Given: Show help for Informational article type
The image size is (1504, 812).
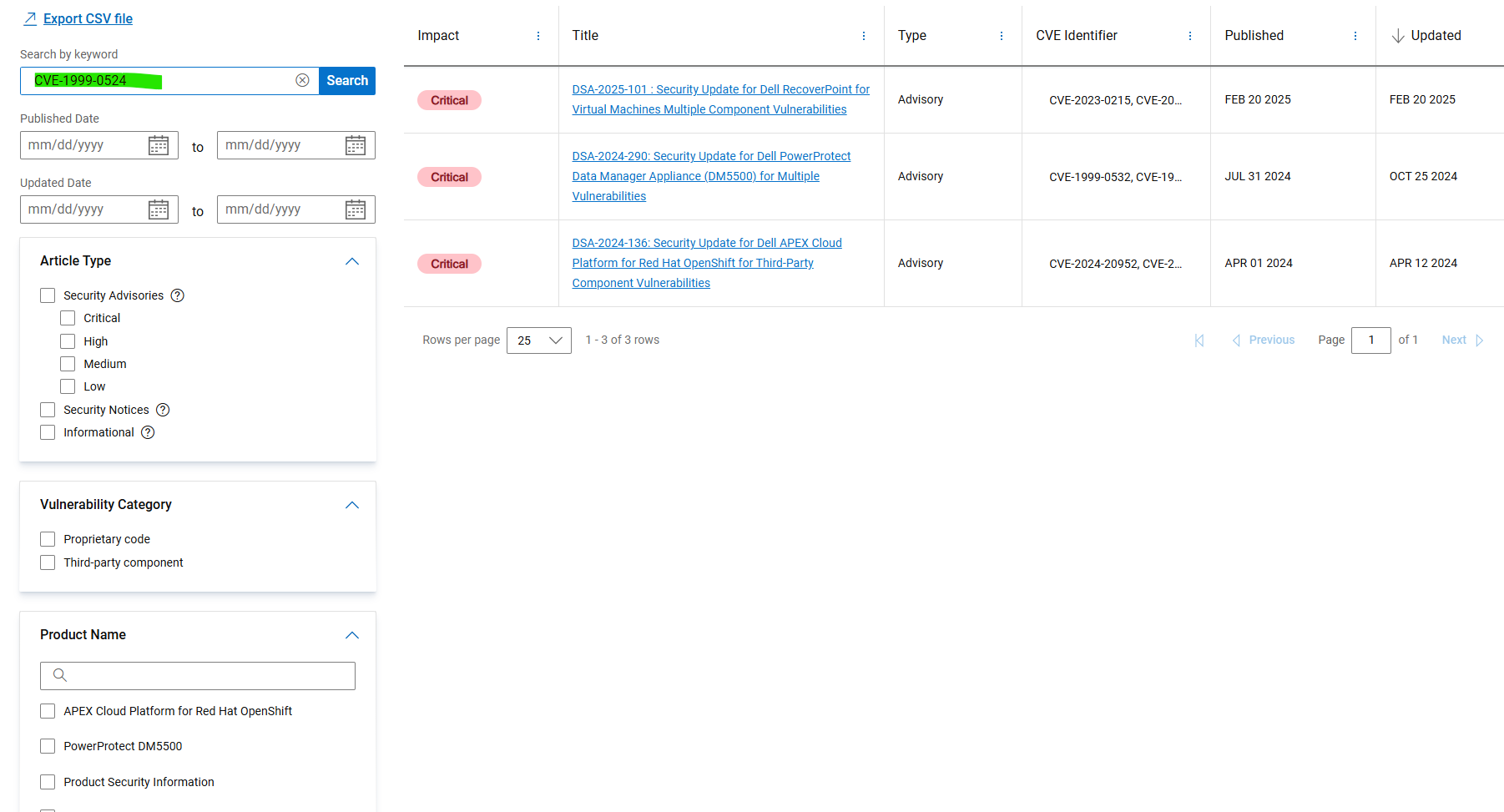Looking at the screenshot, I should pos(148,432).
